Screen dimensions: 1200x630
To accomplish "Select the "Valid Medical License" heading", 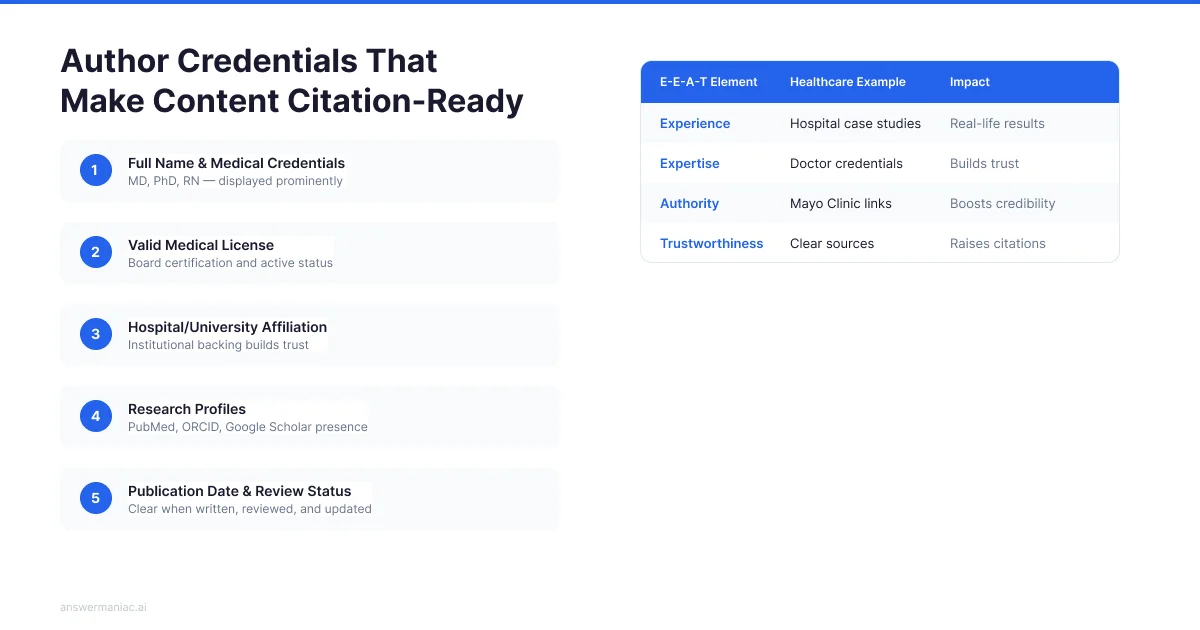I will click(201, 245).
